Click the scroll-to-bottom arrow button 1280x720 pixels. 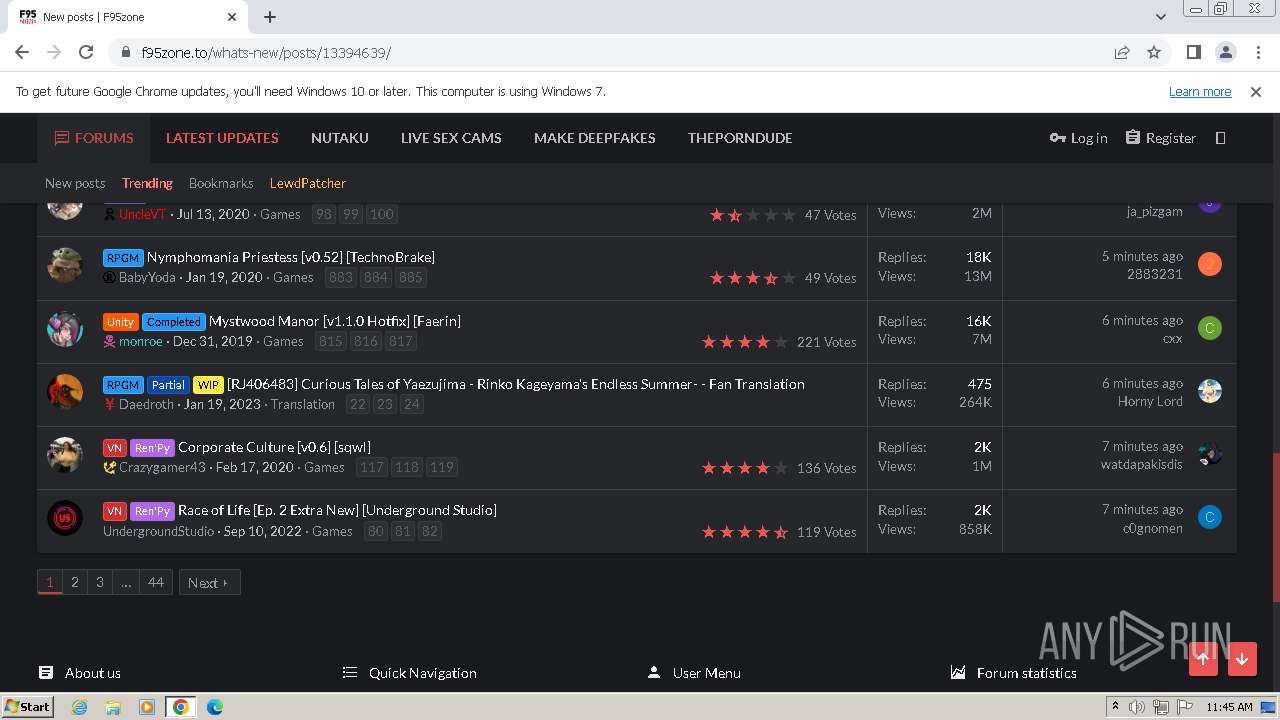(x=1242, y=658)
